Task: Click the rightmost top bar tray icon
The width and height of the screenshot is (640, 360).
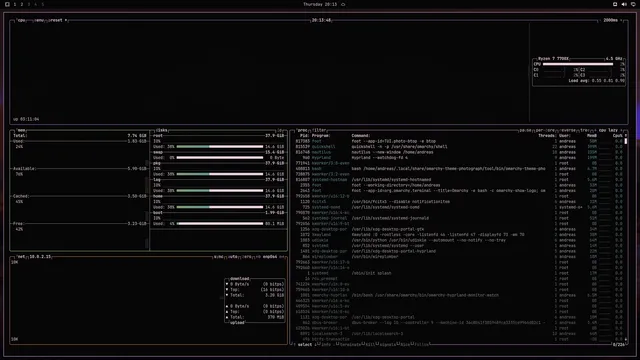Action: (x=633, y=4)
